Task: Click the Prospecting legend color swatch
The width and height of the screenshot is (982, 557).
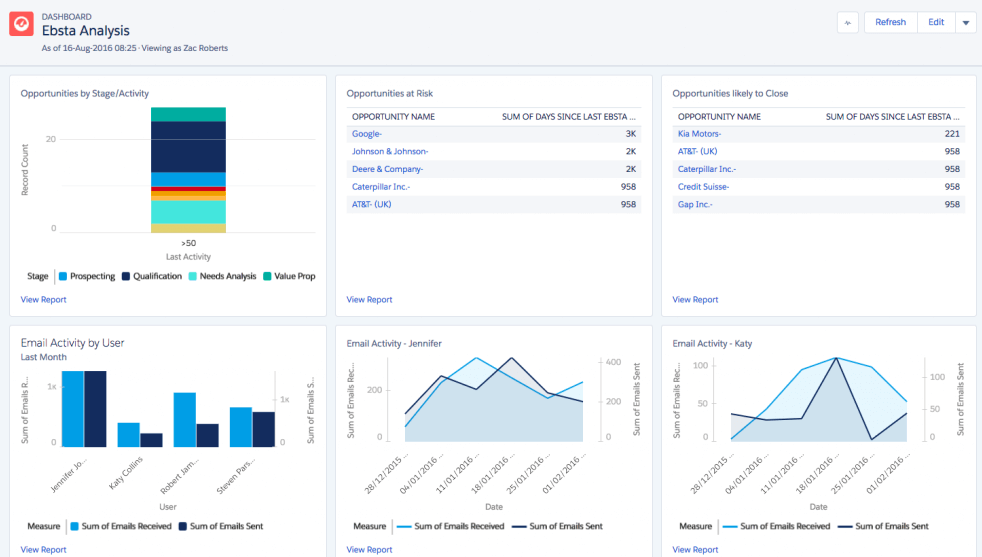Action: [63, 276]
